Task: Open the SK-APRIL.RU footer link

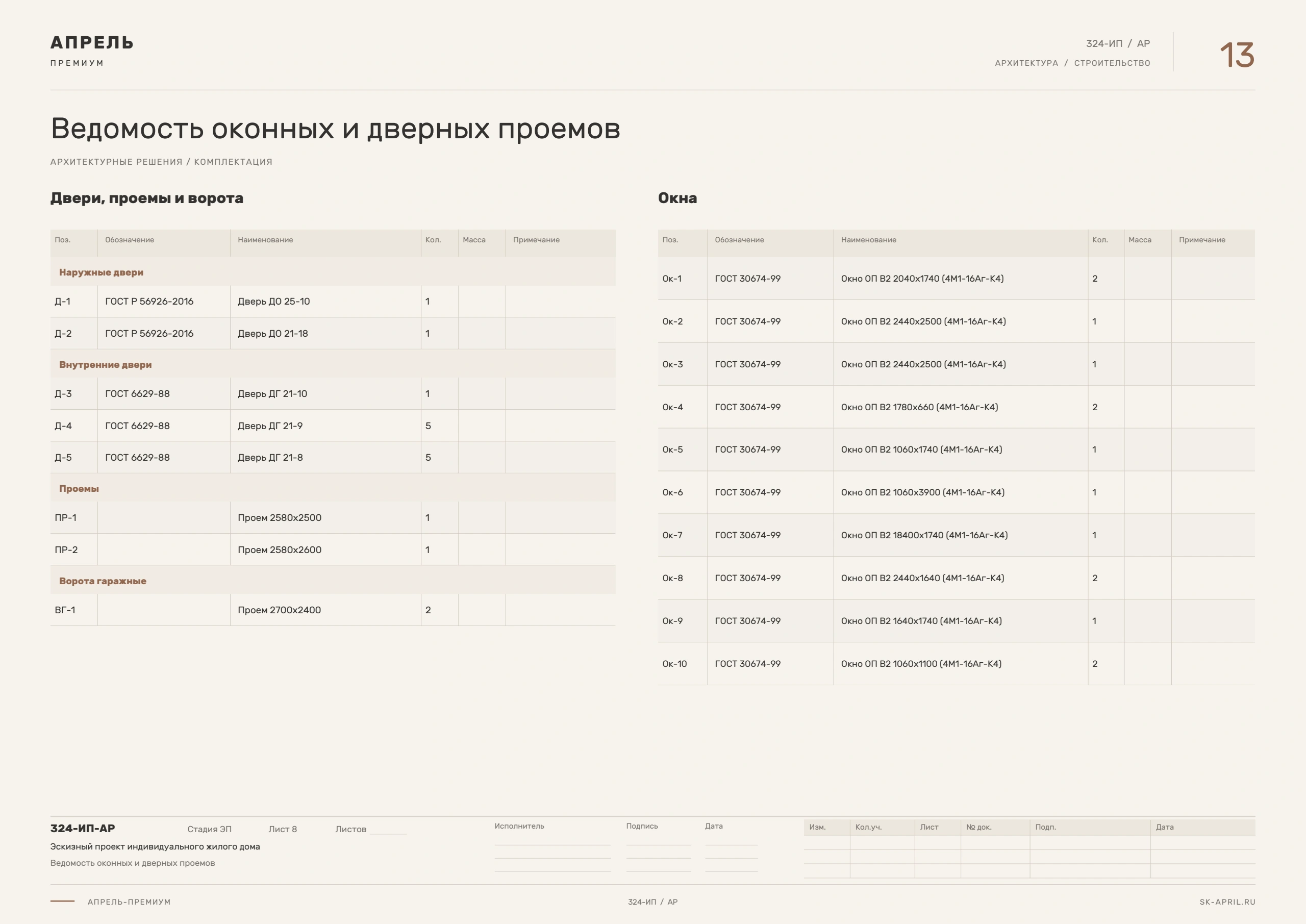Action: click(x=1227, y=902)
